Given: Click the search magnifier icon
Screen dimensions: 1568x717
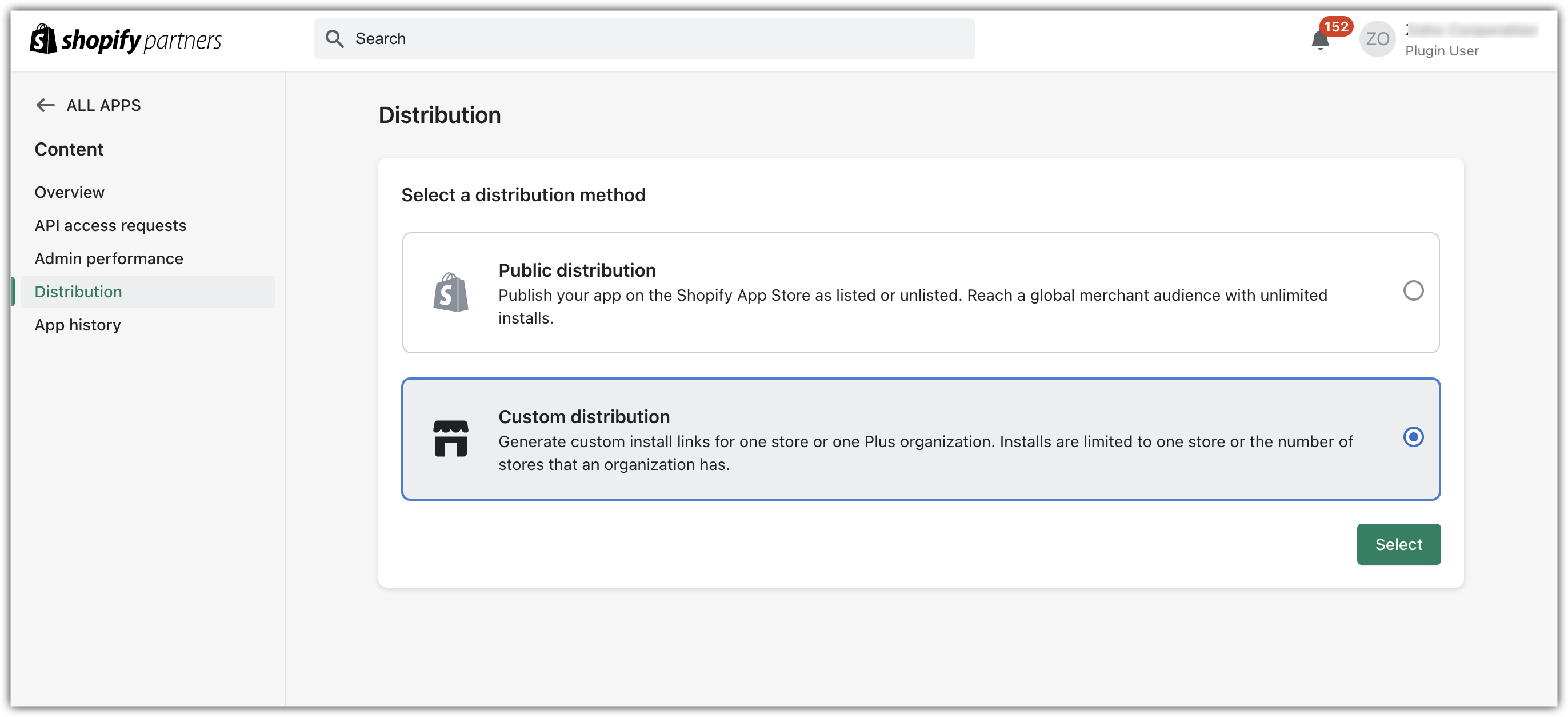Looking at the screenshot, I should (x=334, y=39).
